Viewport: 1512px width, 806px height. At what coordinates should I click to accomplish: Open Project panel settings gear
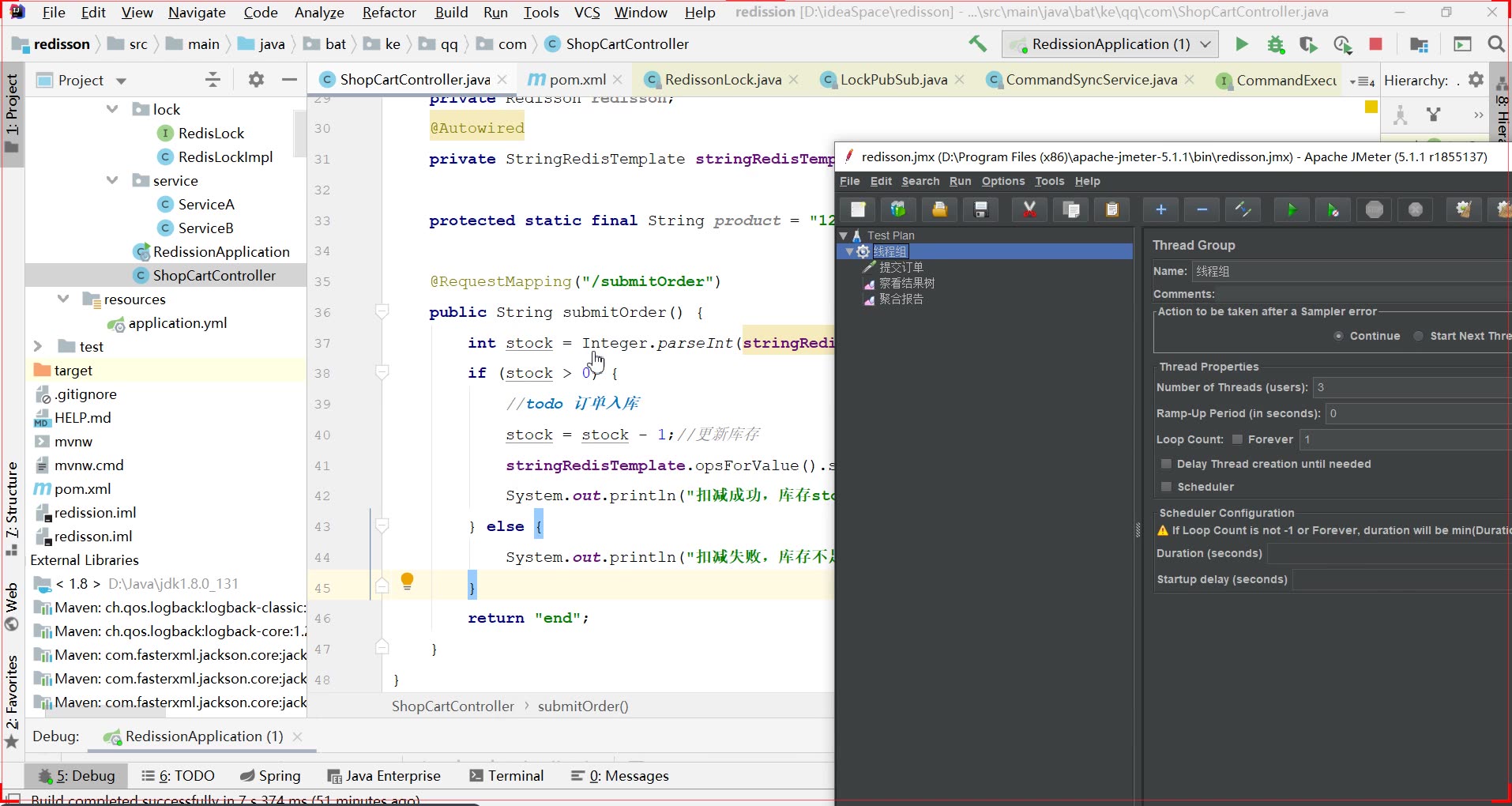coord(256,80)
